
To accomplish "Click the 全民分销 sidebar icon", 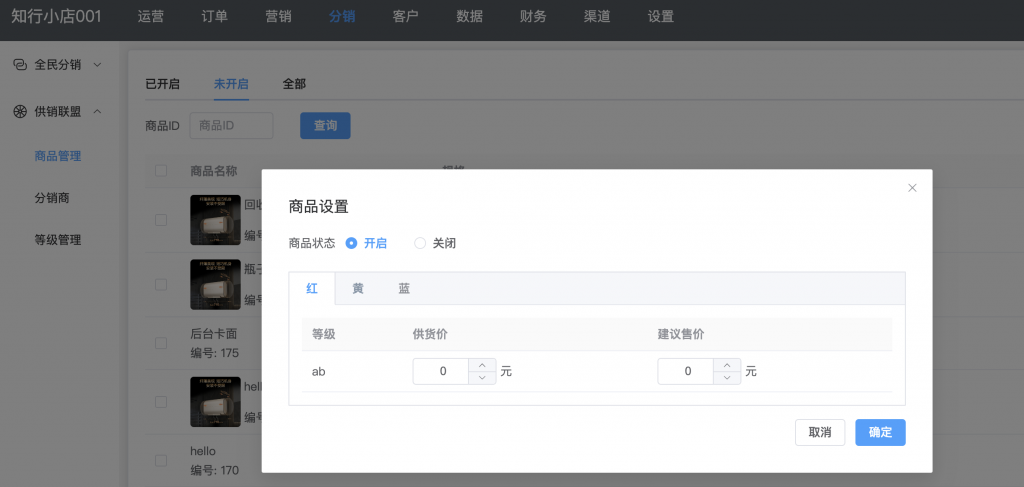I will pyautogui.click(x=19, y=64).
